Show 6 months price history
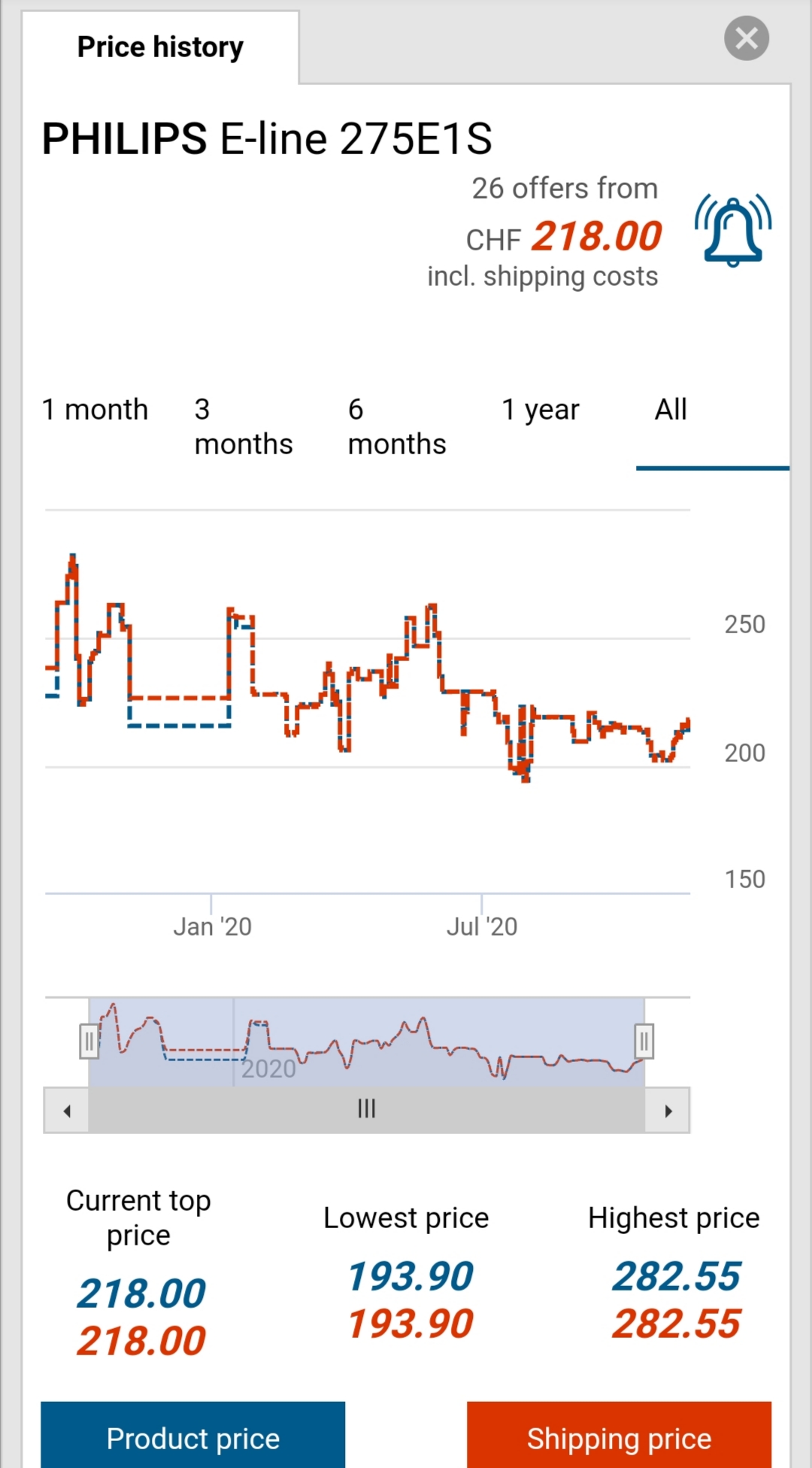This screenshot has width=812, height=1468. [396, 426]
